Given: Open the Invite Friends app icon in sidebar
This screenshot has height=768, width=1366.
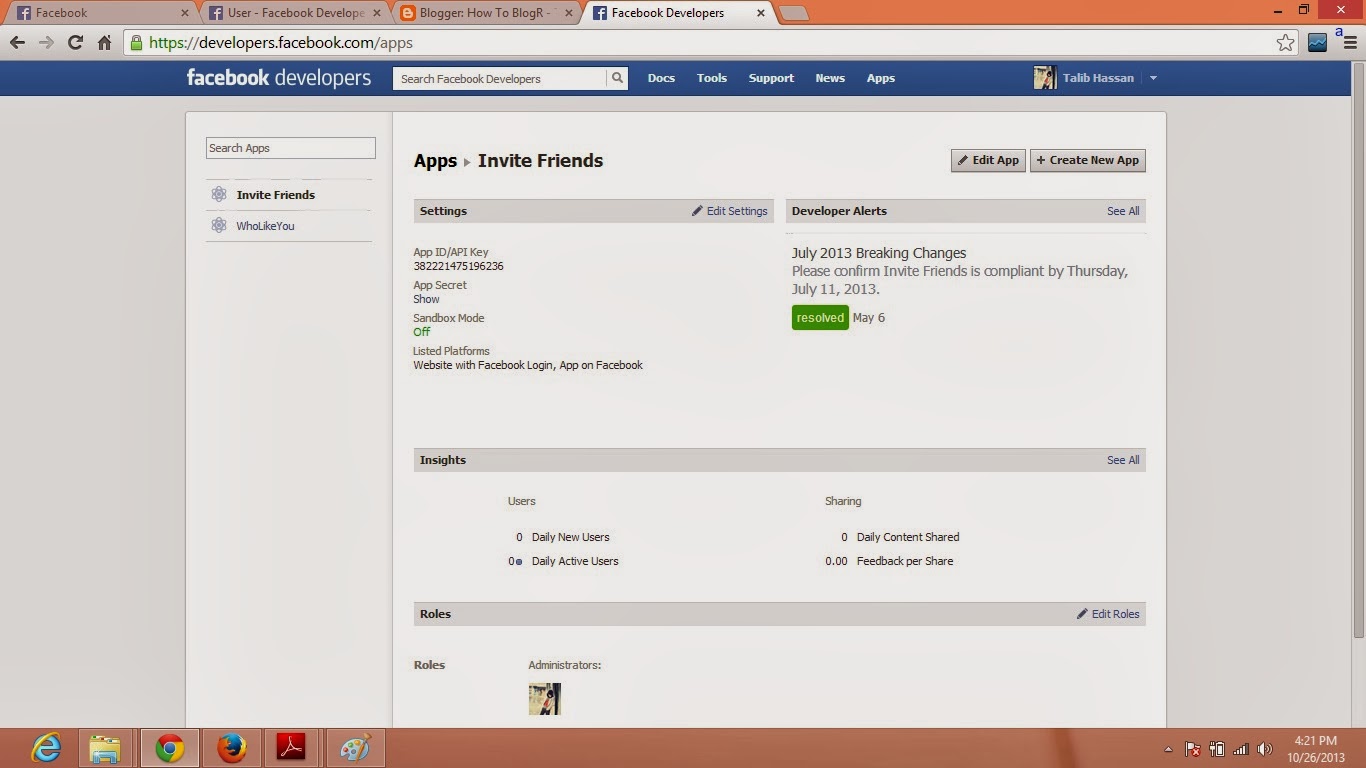Looking at the screenshot, I should point(219,194).
